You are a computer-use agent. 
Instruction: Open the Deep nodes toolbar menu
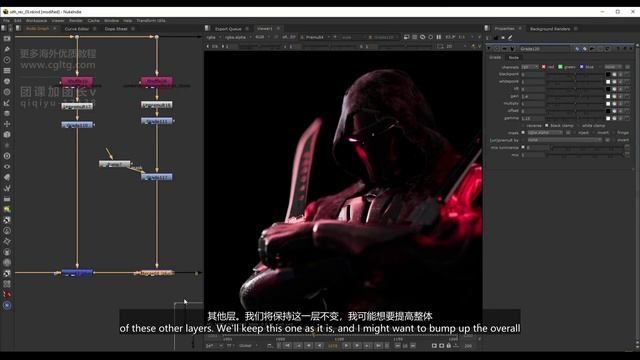click(7, 156)
